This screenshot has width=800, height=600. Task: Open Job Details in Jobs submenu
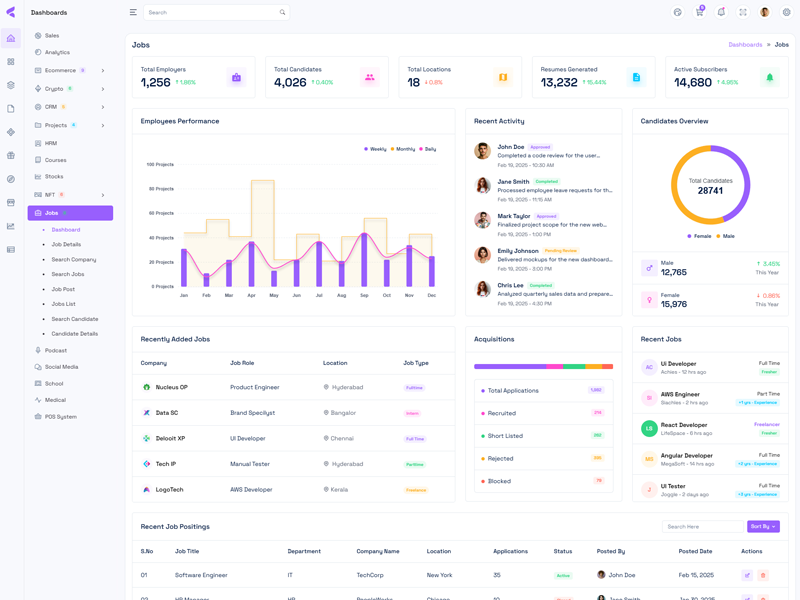pyautogui.click(x=66, y=244)
